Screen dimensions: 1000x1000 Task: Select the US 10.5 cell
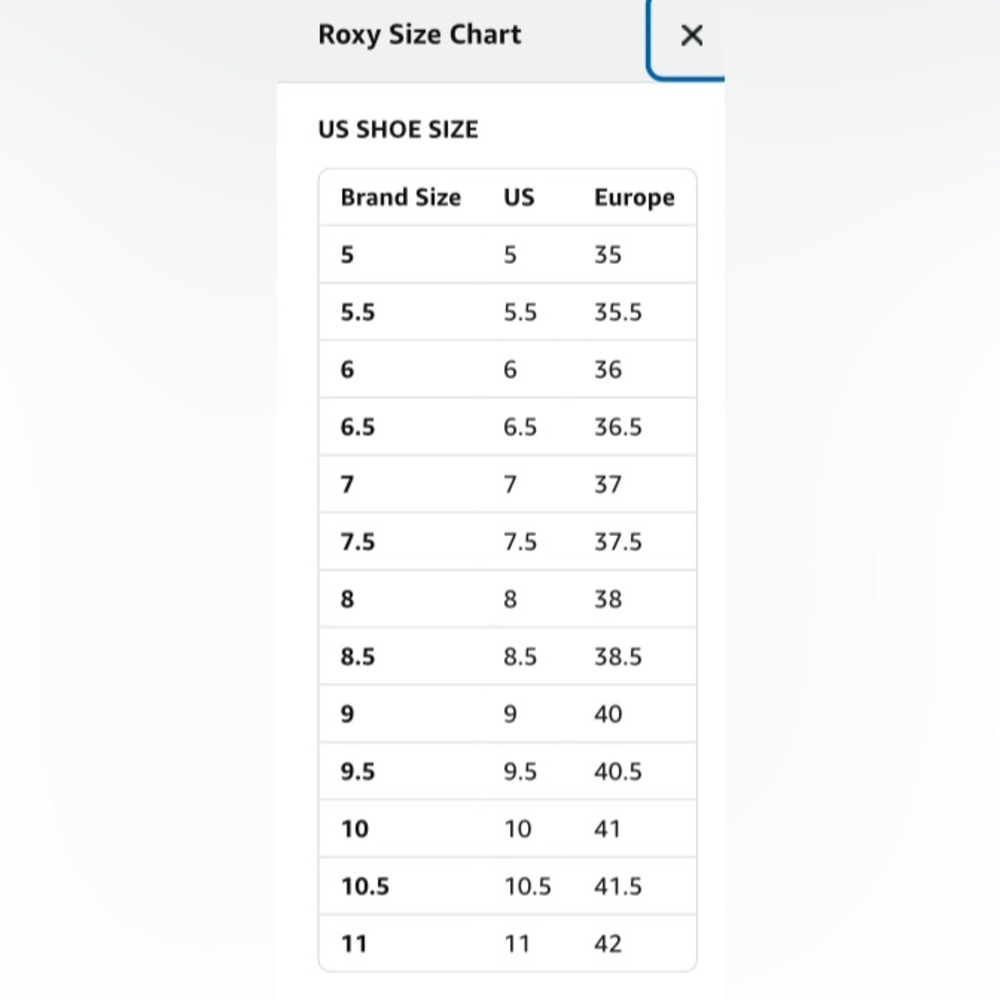(x=527, y=886)
